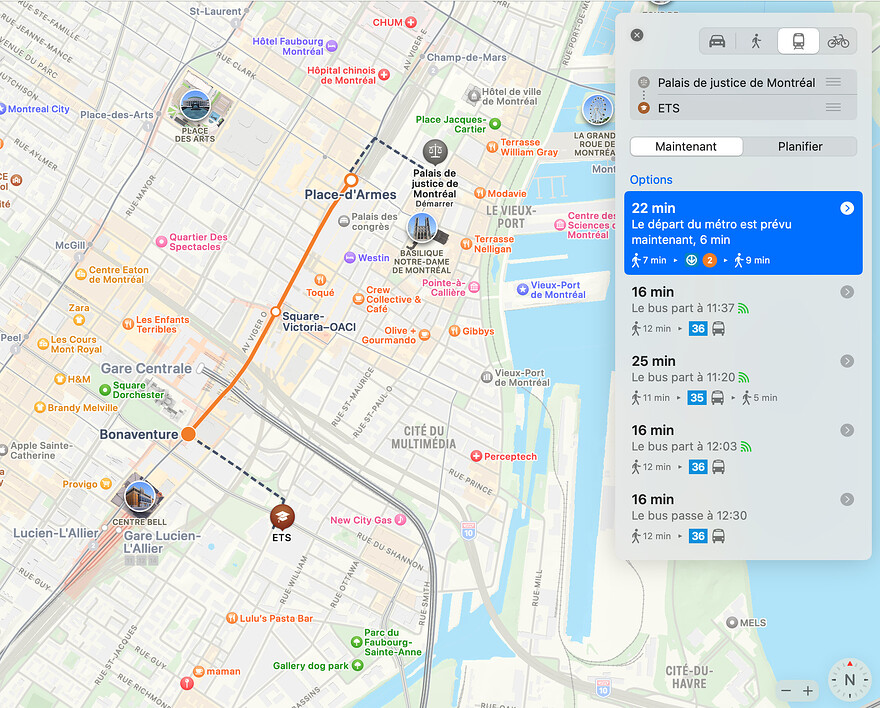Zoom out the map with minus button
880x708 pixels.
(x=786, y=691)
